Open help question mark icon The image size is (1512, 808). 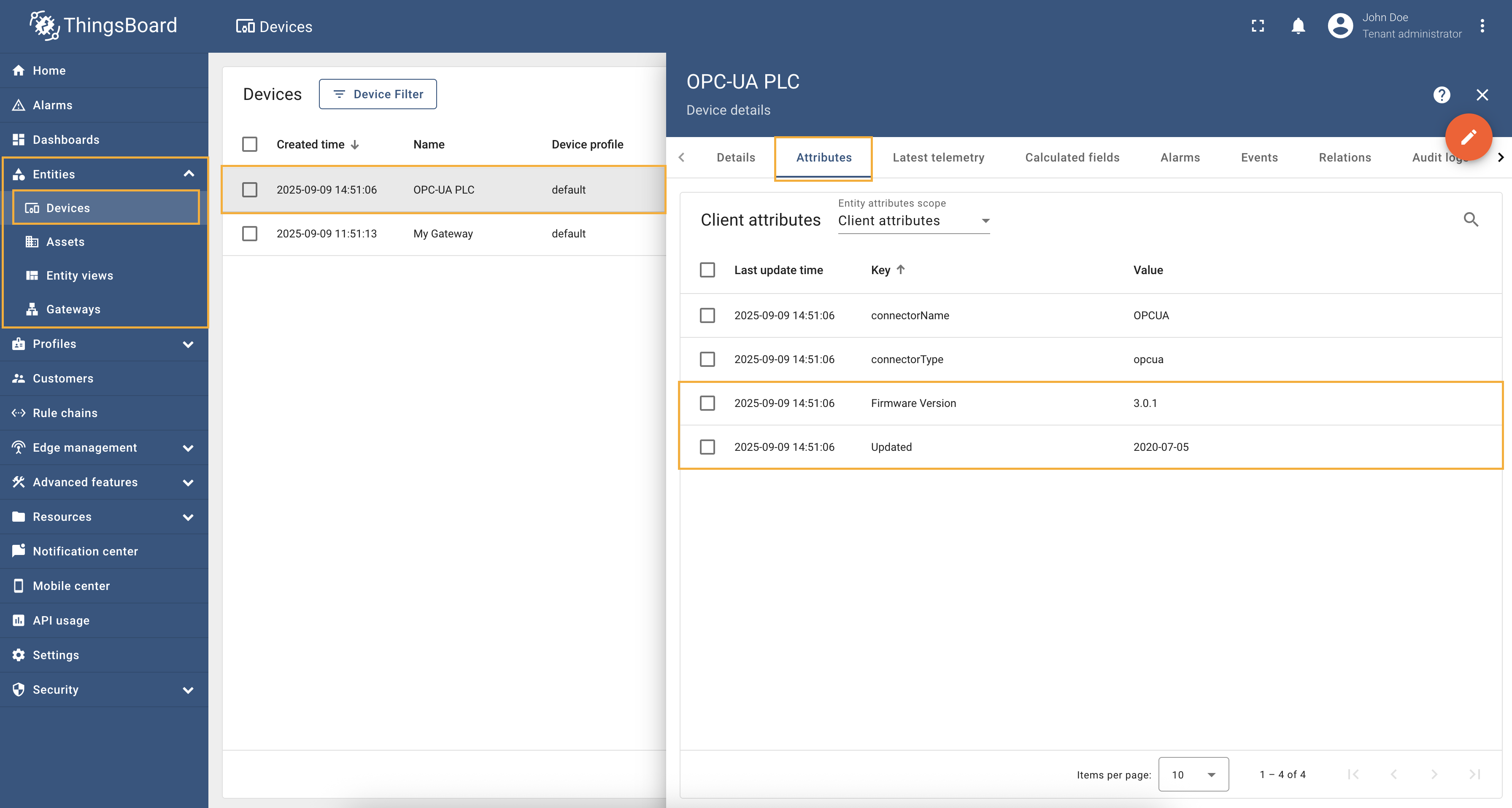[1441, 94]
